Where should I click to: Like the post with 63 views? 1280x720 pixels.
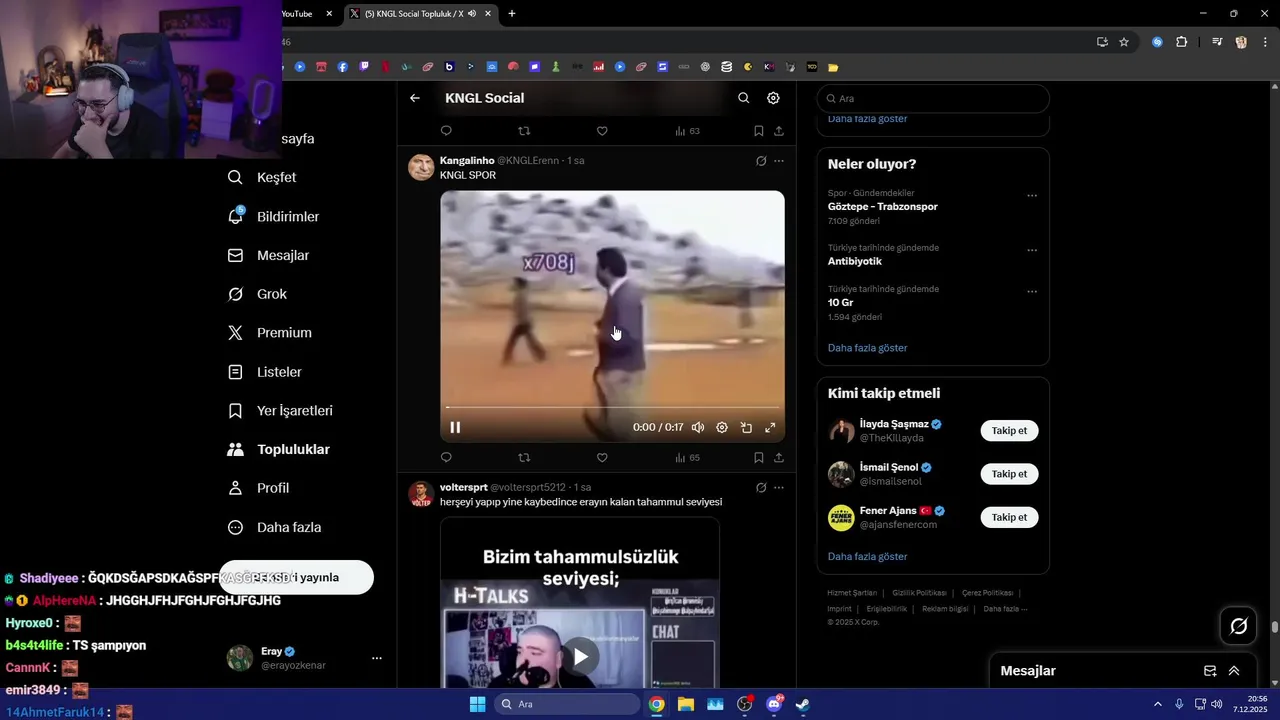[602, 131]
